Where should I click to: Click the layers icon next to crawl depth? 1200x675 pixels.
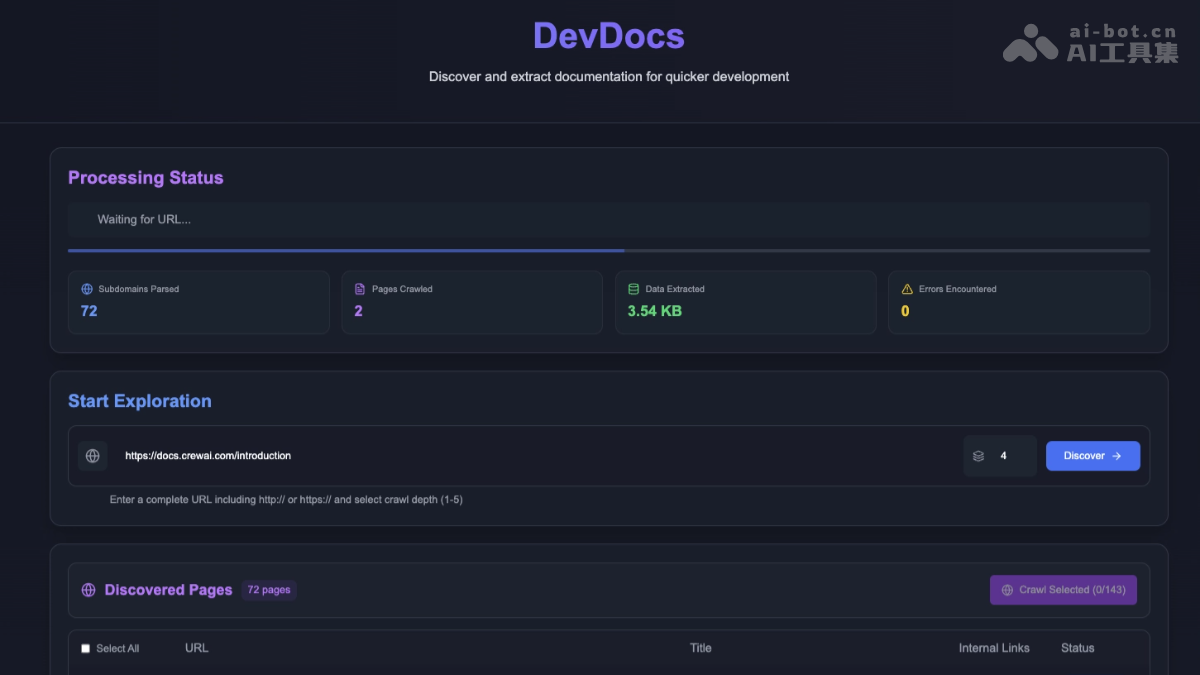978,455
